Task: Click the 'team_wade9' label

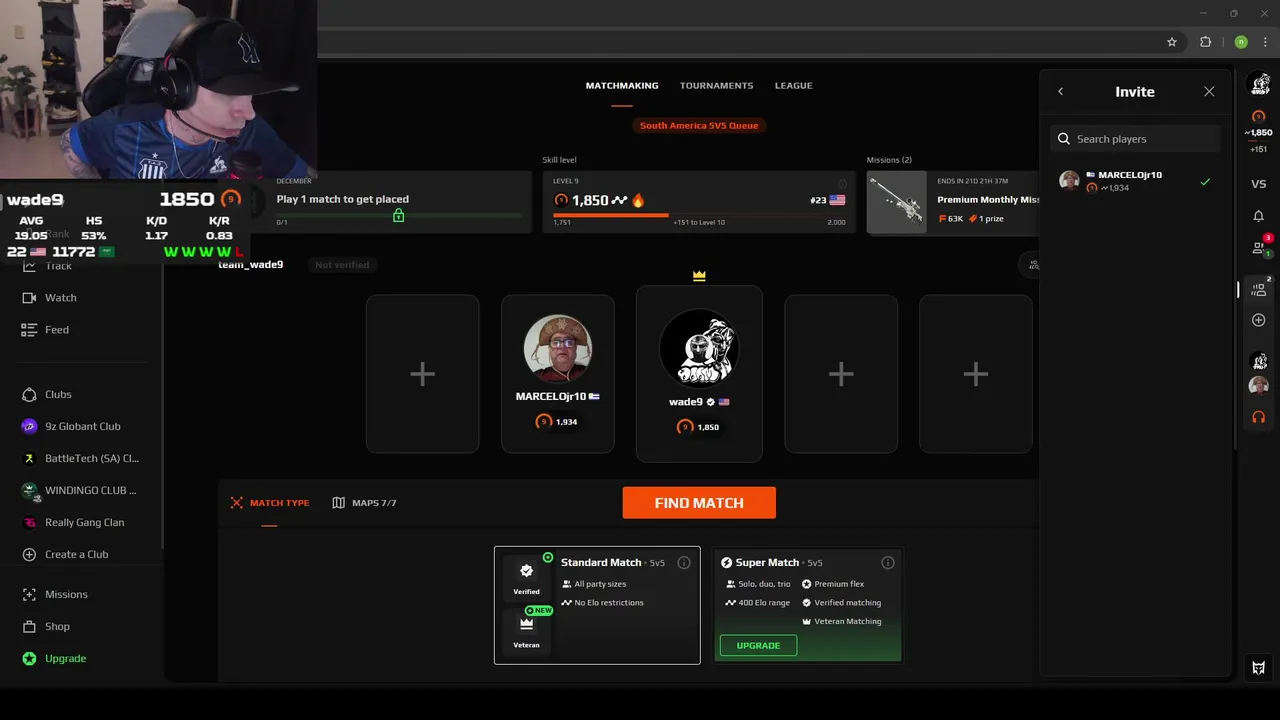Action: click(251, 264)
